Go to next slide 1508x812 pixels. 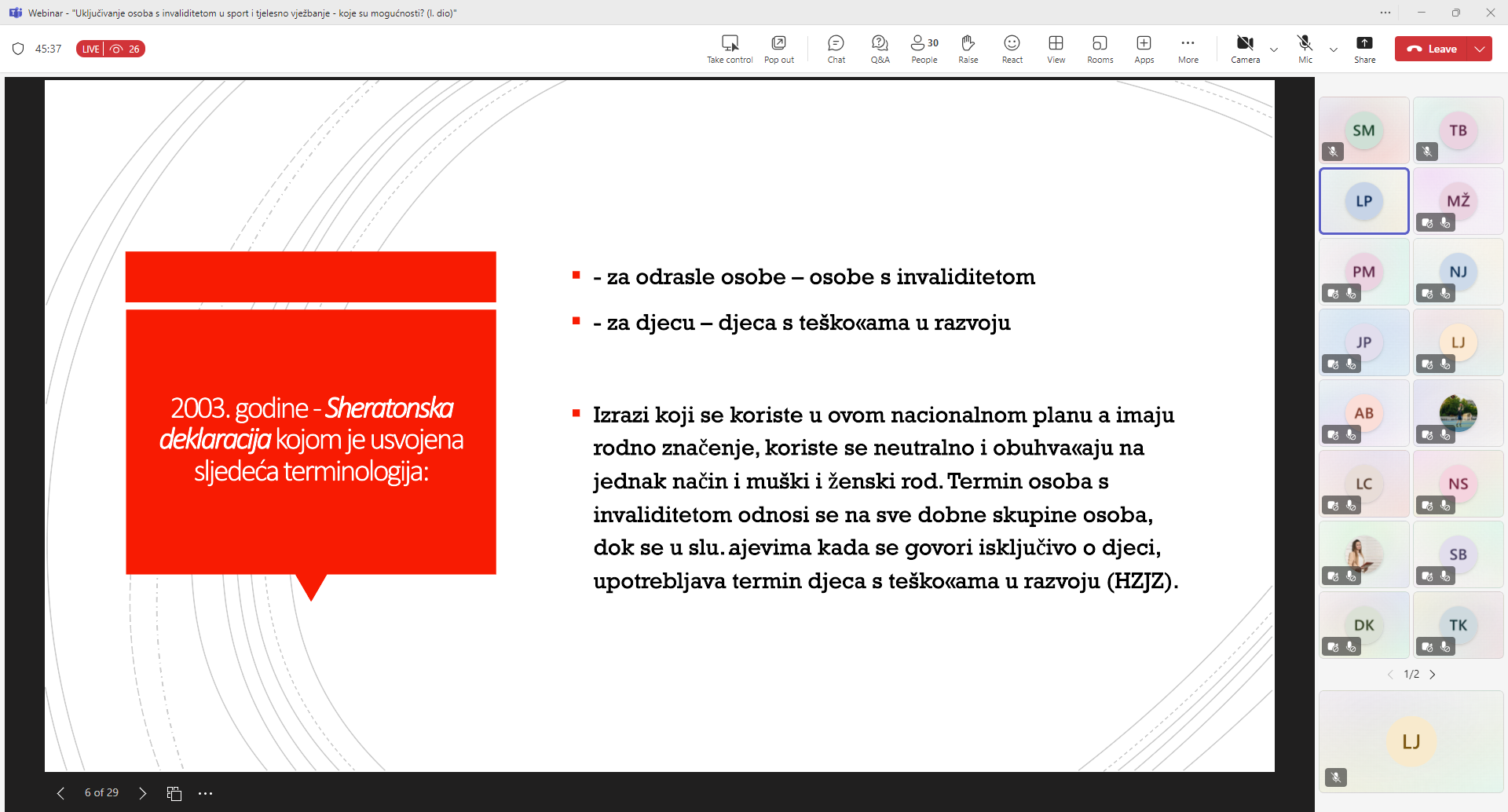pyautogui.click(x=142, y=793)
